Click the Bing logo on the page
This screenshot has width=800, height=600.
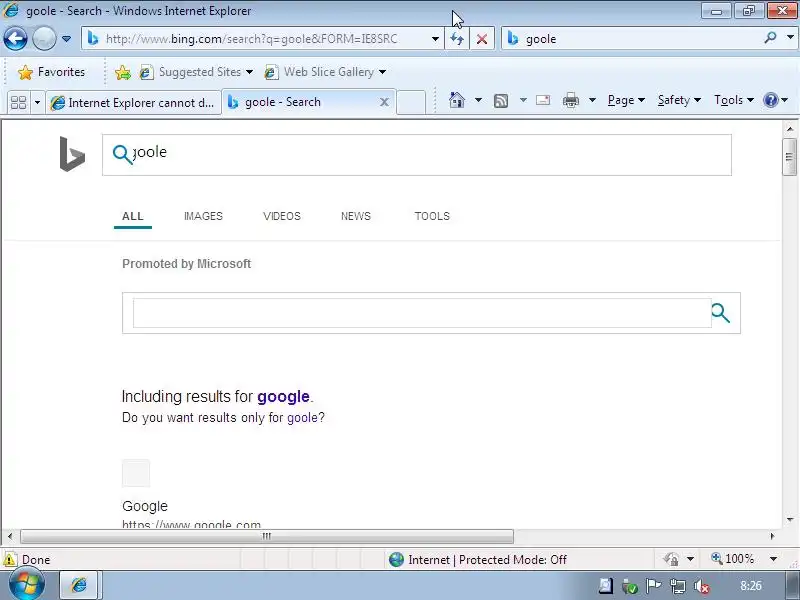72,154
